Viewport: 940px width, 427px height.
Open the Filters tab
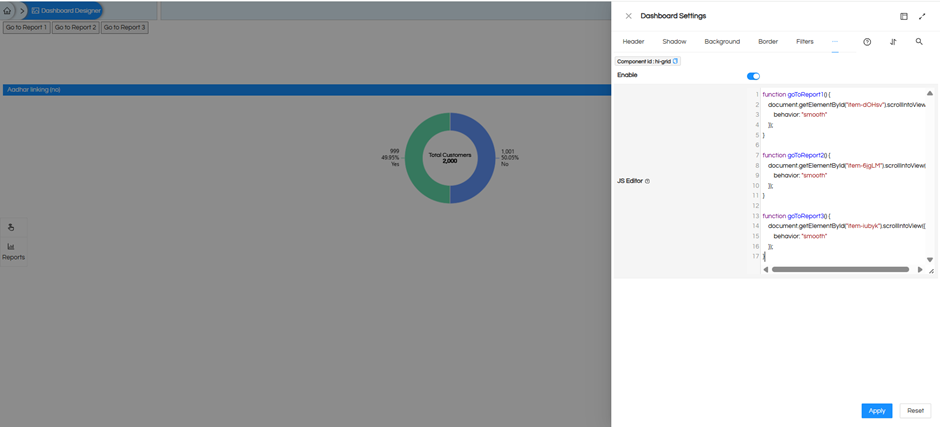coord(804,42)
